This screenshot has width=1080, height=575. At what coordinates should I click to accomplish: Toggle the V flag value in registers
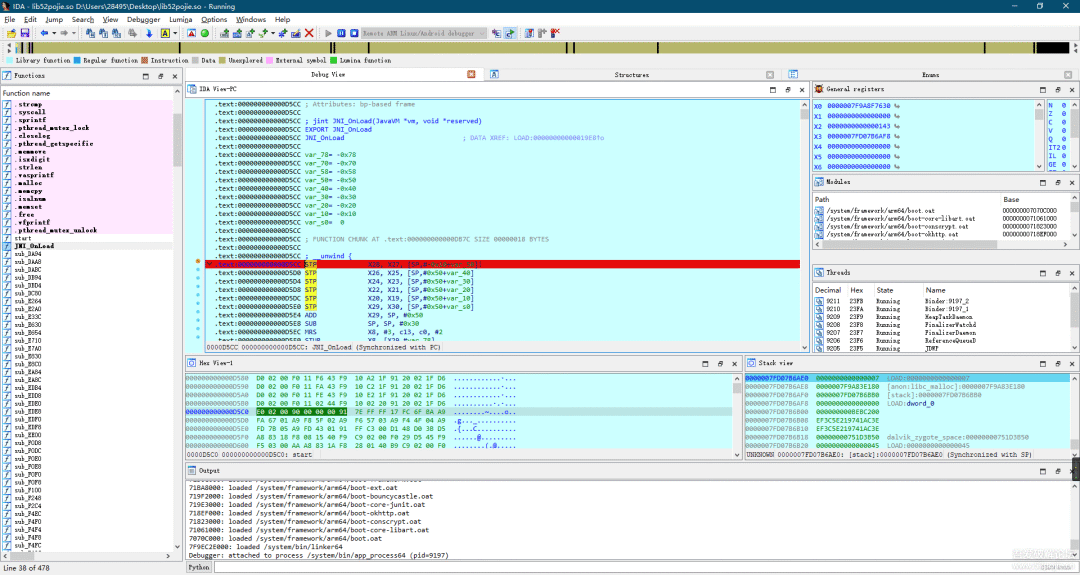1064,130
